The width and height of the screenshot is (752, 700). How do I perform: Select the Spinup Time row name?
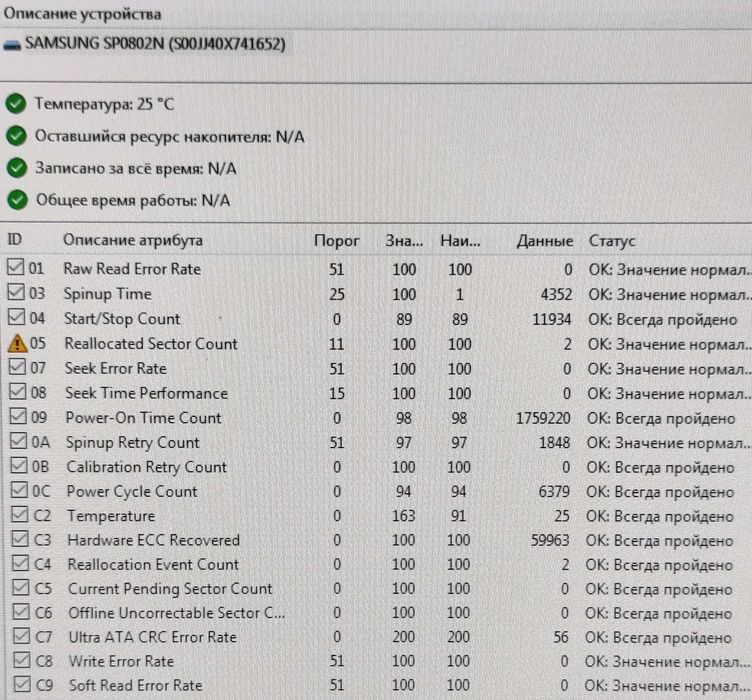click(x=107, y=294)
